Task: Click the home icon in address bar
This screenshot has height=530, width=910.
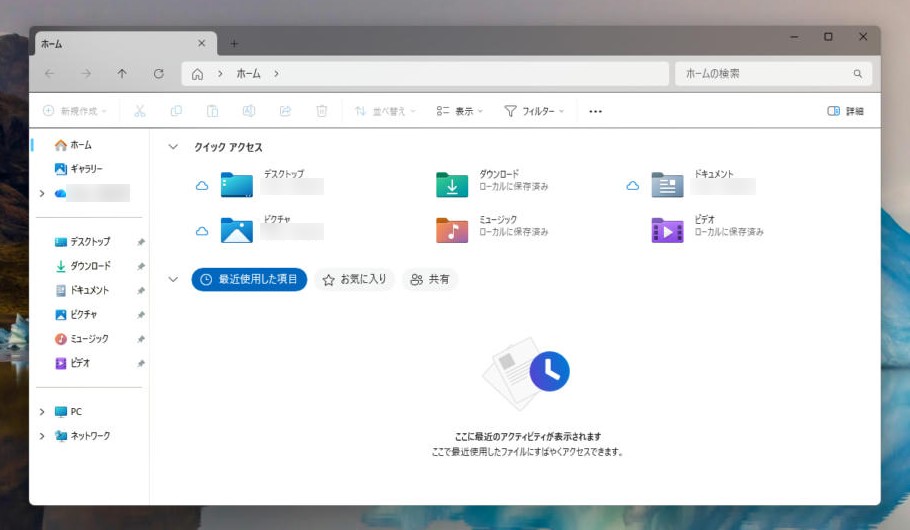Action: point(197,74)
